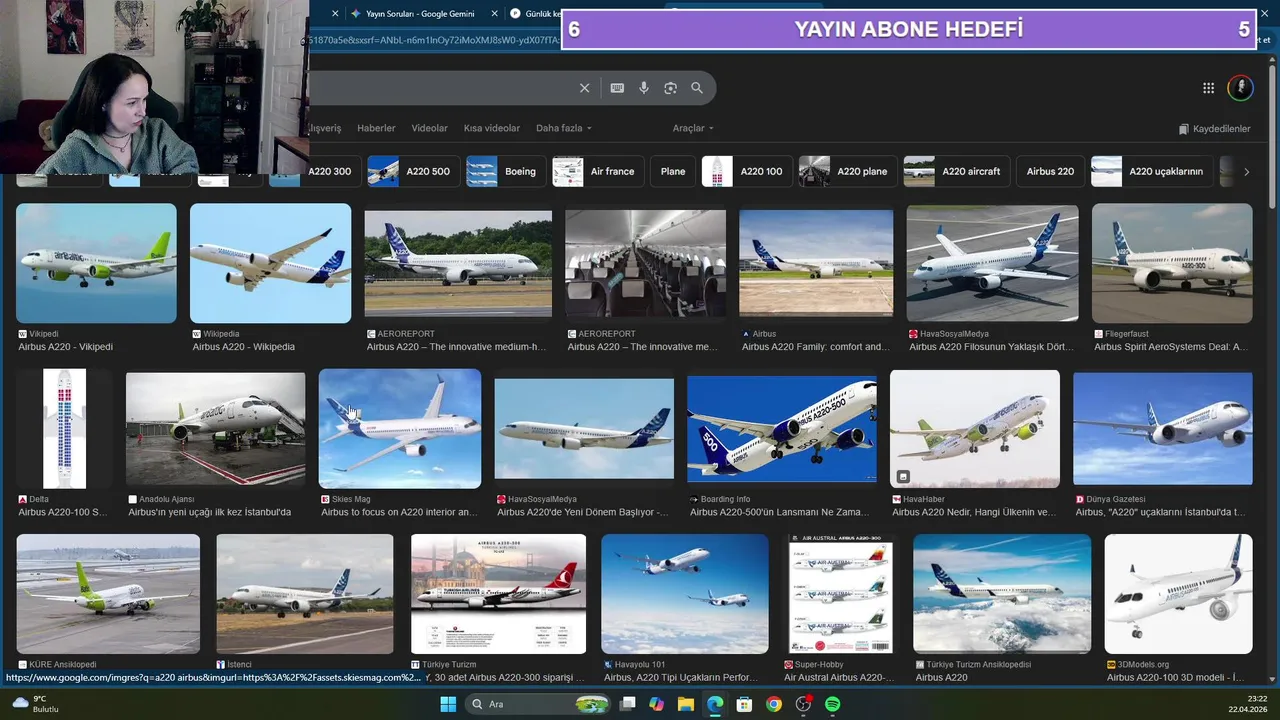Open the Airbus A220 - Vikipedi link

66,347
